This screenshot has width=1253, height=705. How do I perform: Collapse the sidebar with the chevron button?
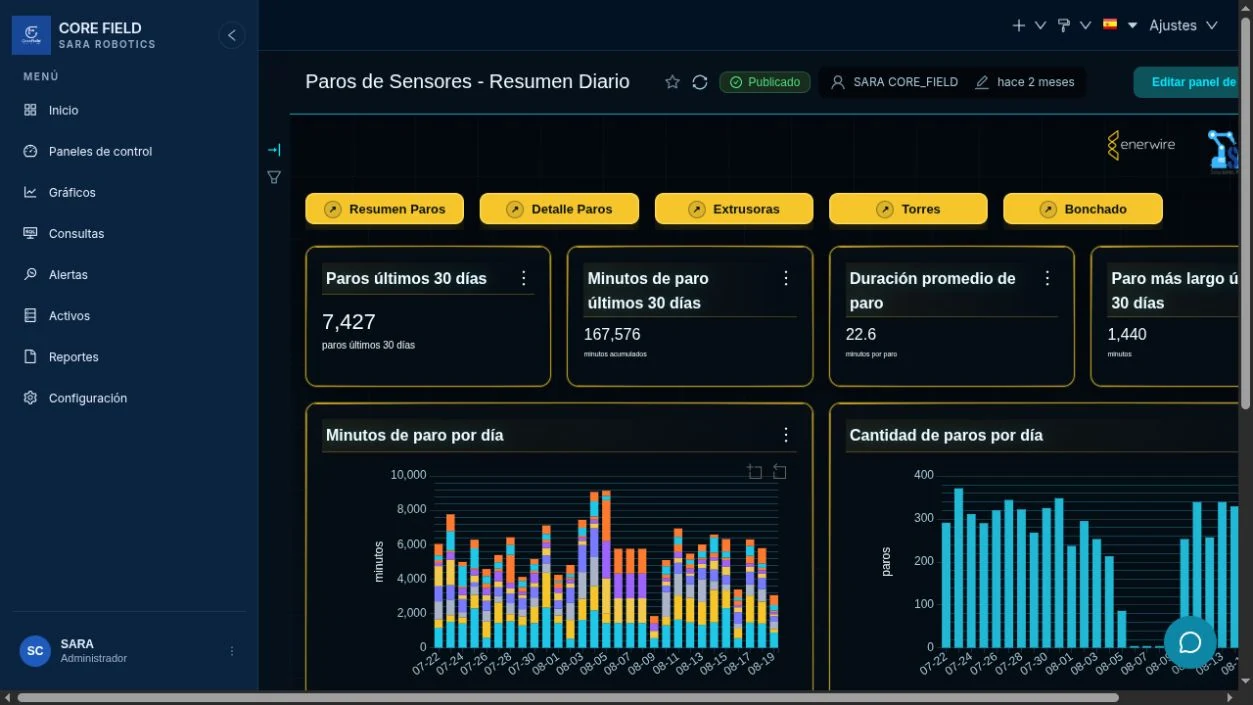point(232,35)
